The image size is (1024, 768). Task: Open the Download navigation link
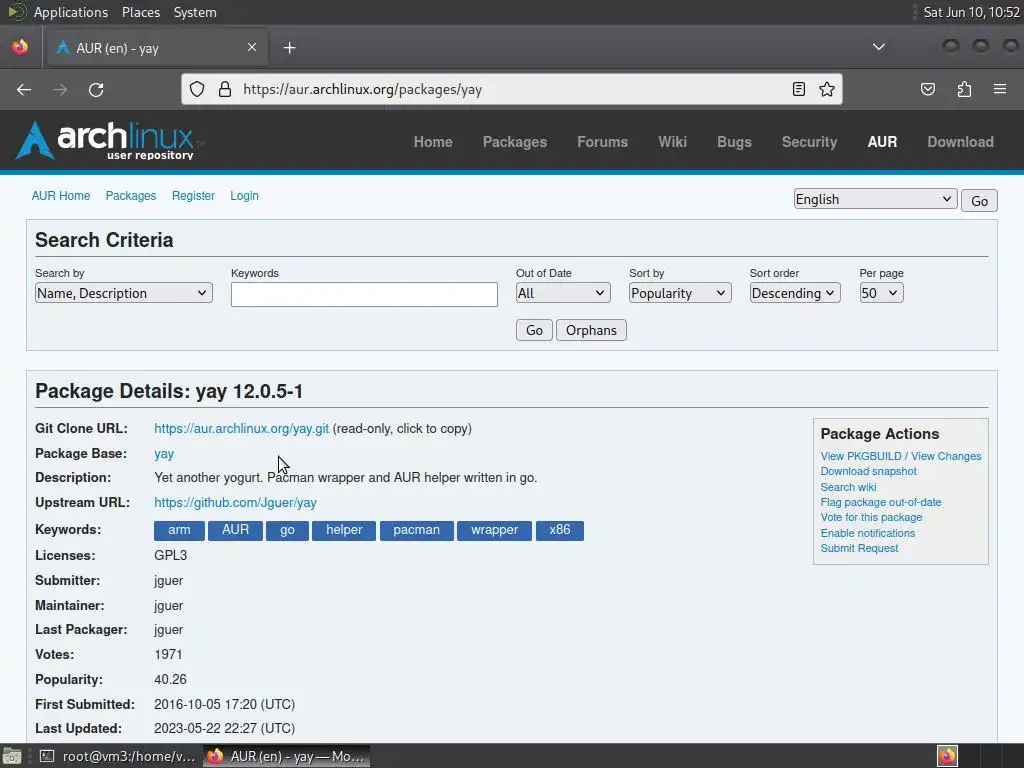point(960,142)
